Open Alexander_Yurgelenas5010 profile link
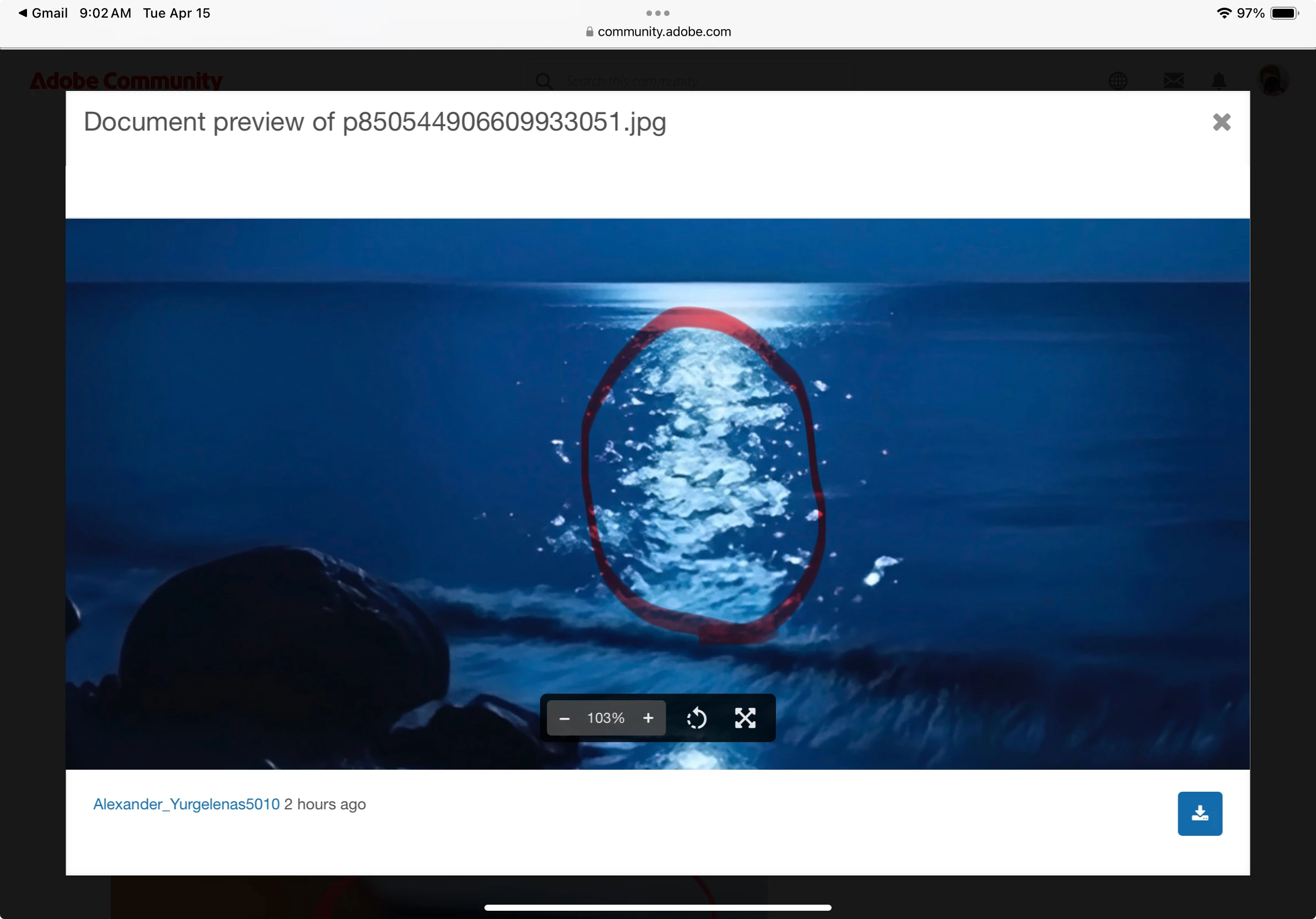 pyautogui.click(x=186, y=804)
